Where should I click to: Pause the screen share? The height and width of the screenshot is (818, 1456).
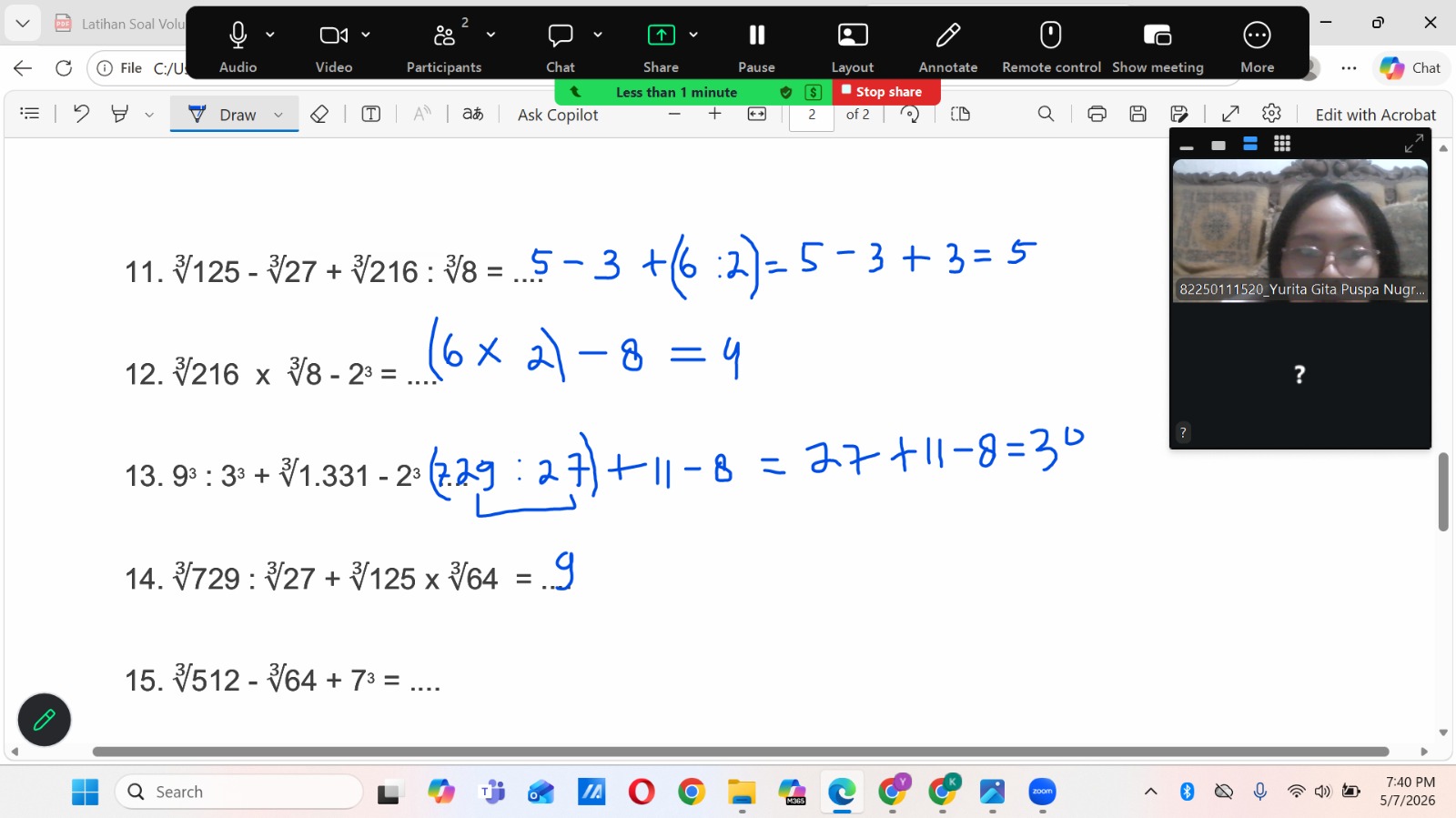[x=756, y=45]
